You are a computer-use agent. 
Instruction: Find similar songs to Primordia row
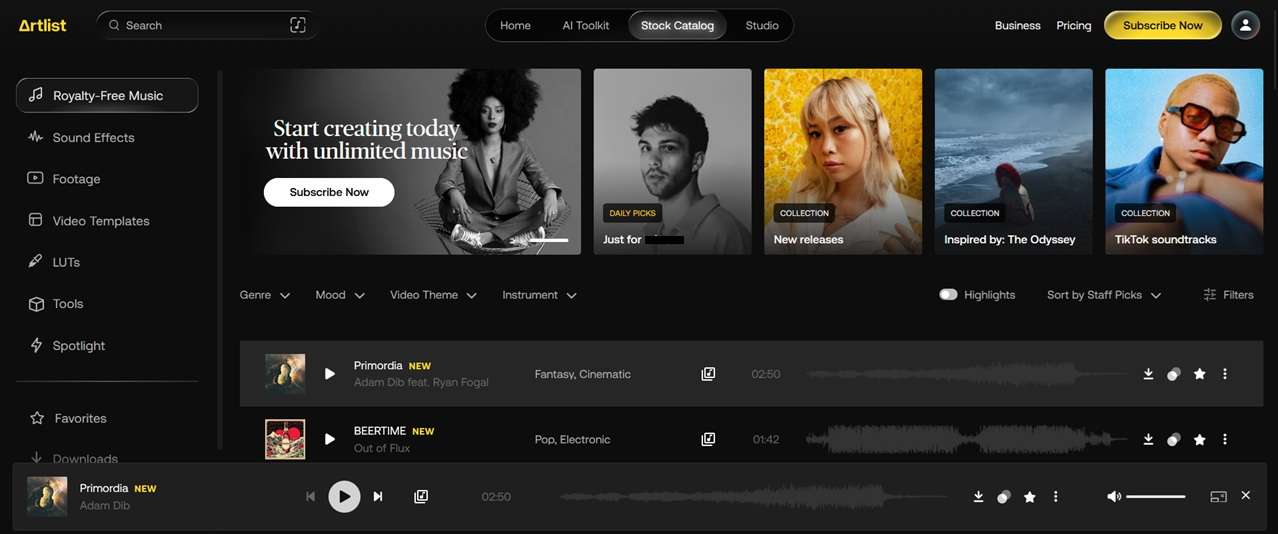click(708, 374)
